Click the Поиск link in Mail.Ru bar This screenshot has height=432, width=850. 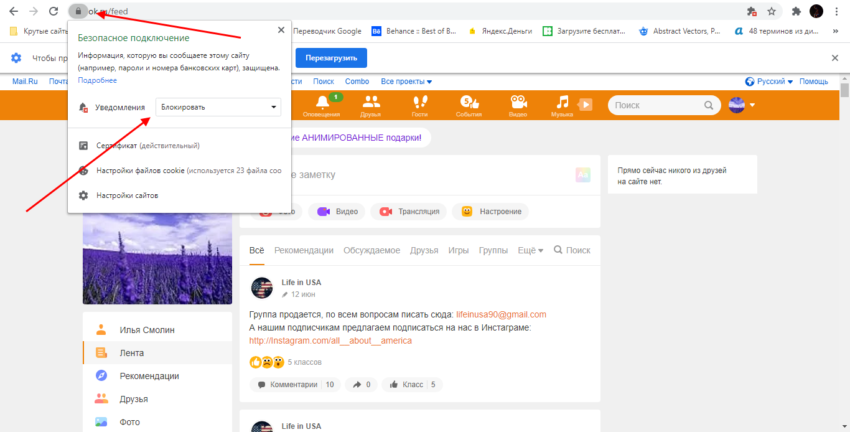323,81
